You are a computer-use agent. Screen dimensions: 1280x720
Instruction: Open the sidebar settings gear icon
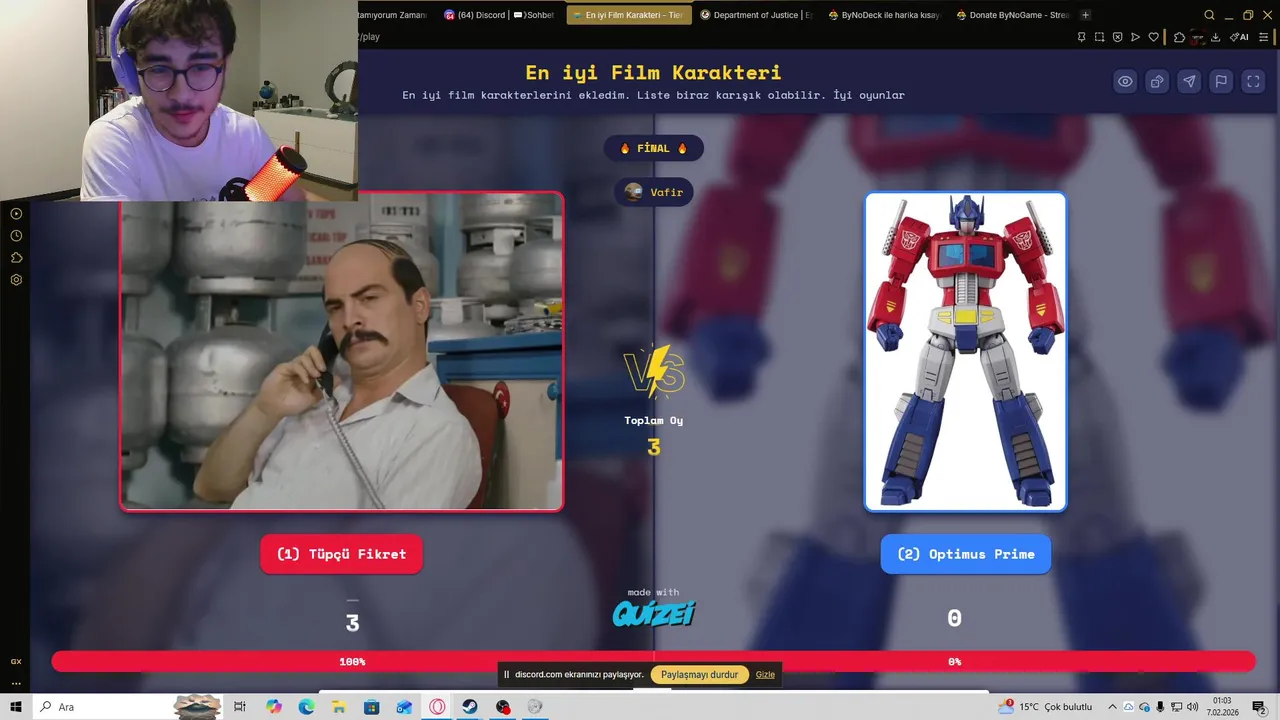click(x=16, y=279)
